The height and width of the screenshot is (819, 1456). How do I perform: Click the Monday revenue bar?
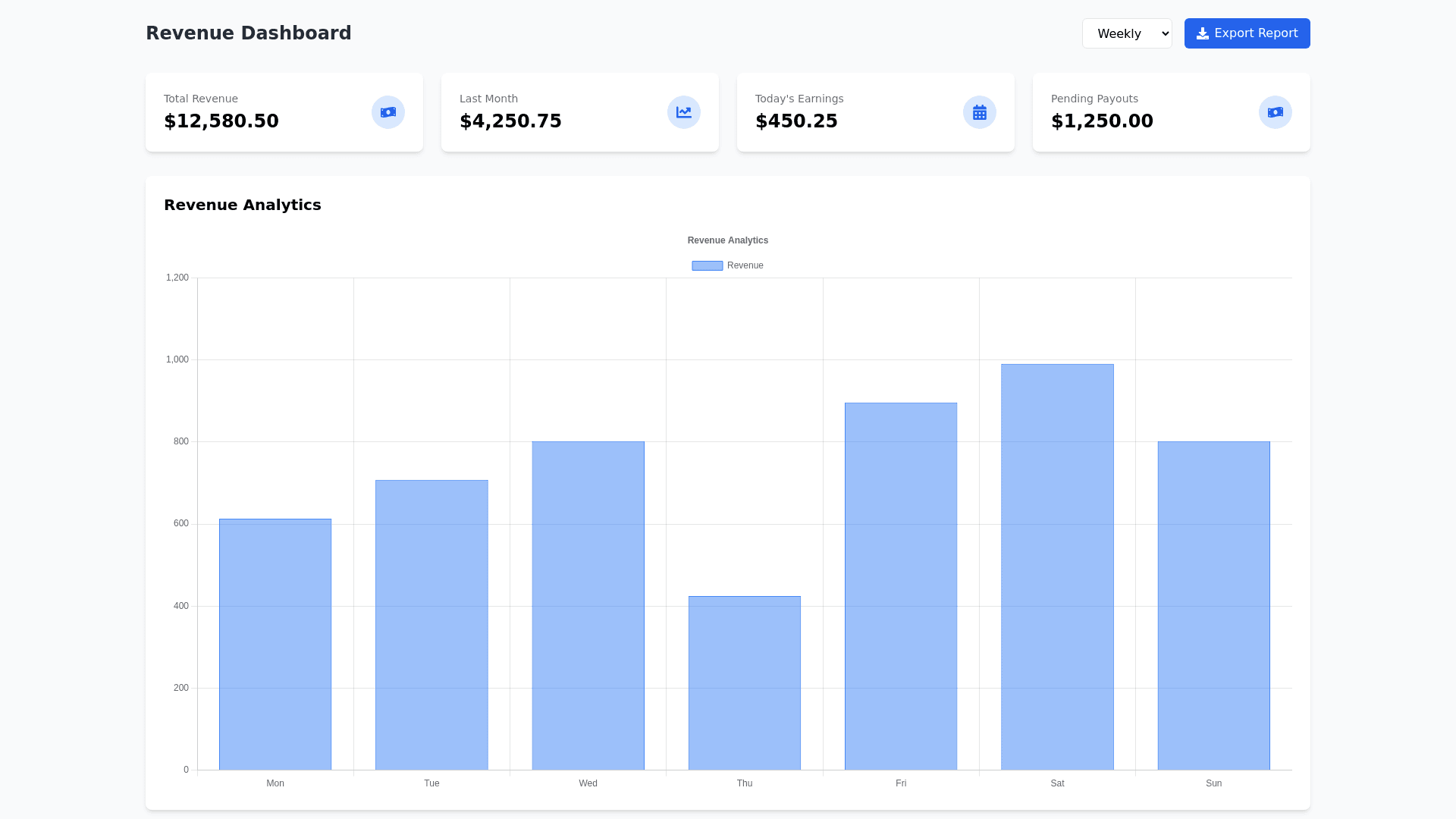coord(275,645)
